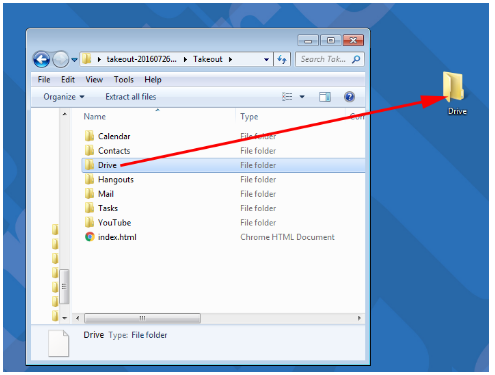495x375 pixels.
Task: Open view options dropdown arrow
Action: (302, 97)
